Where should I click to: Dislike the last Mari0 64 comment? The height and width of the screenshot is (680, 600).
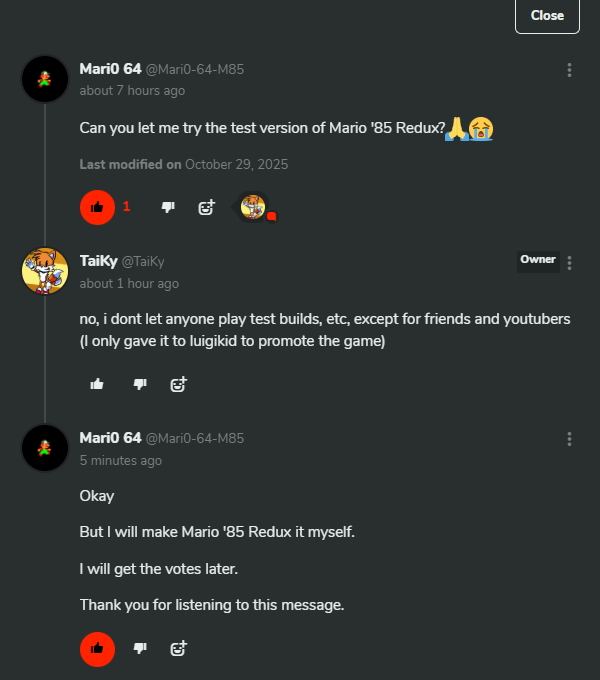[140, 648]
